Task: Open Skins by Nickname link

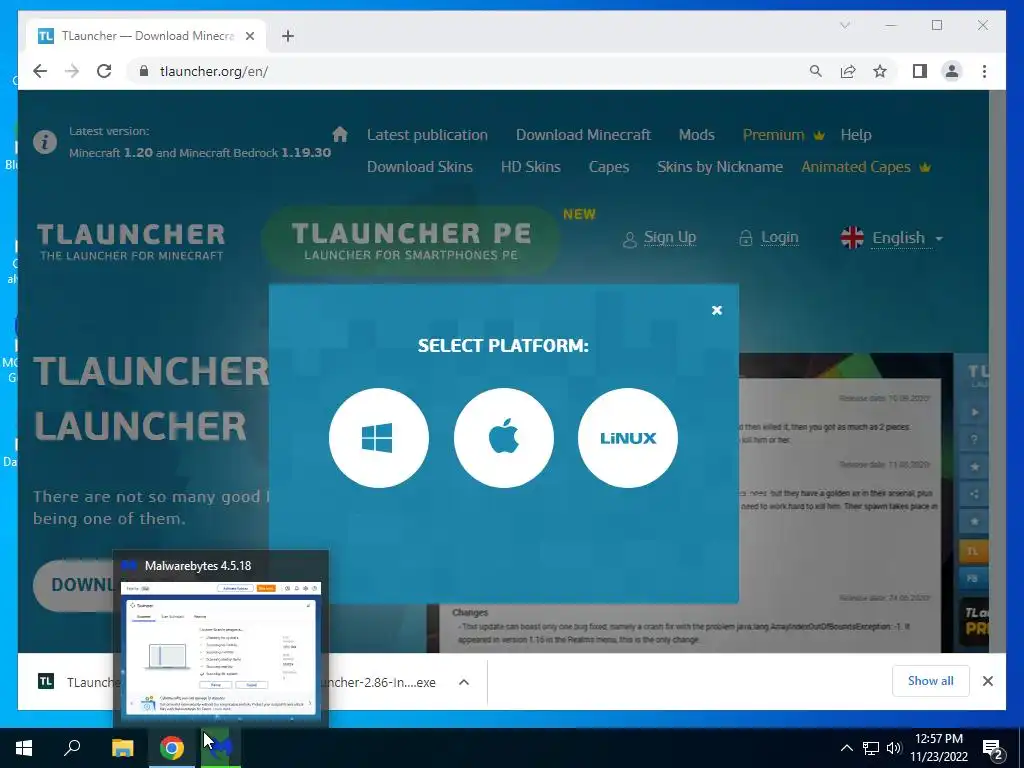Action: tap(720, 167)
